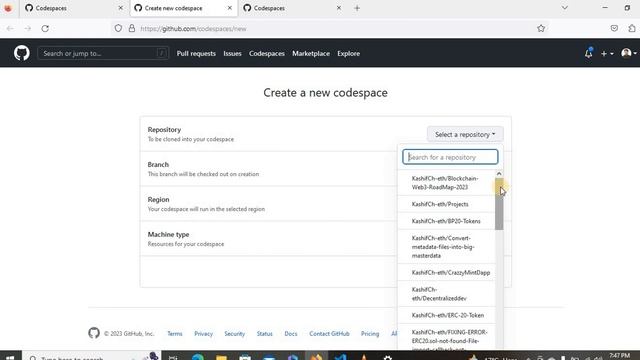Open the clock showing 7:47 PM

(x=620, y=356)
